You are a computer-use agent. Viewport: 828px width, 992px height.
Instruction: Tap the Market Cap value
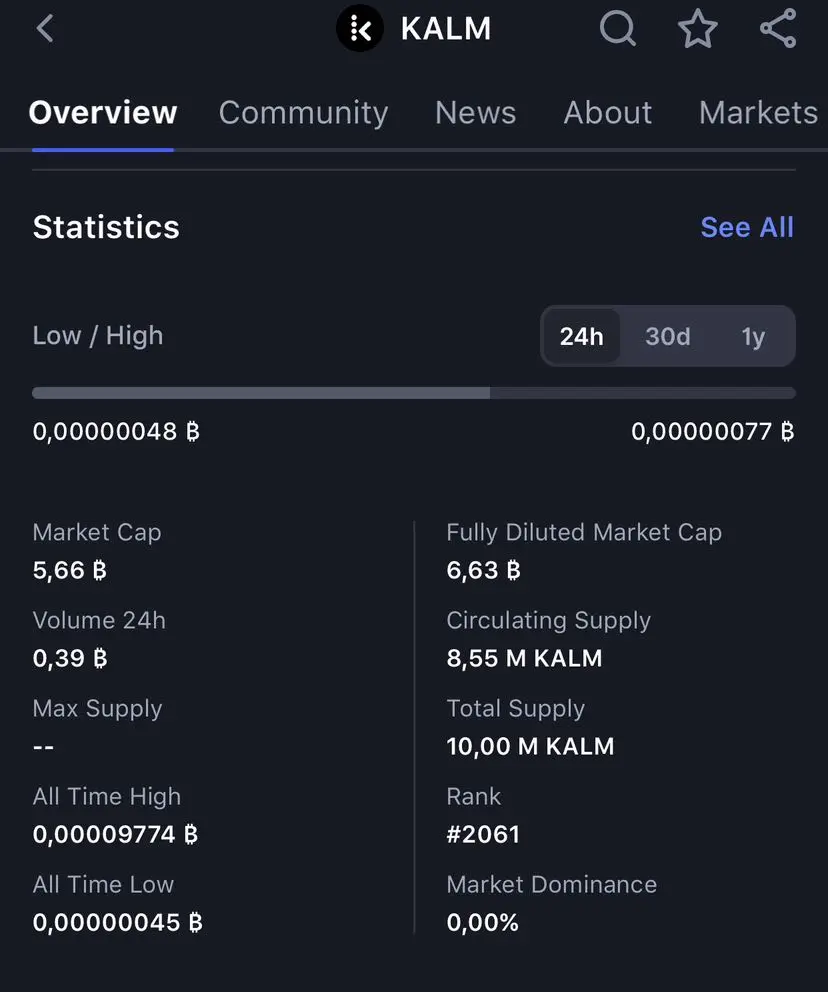(70, 570)
